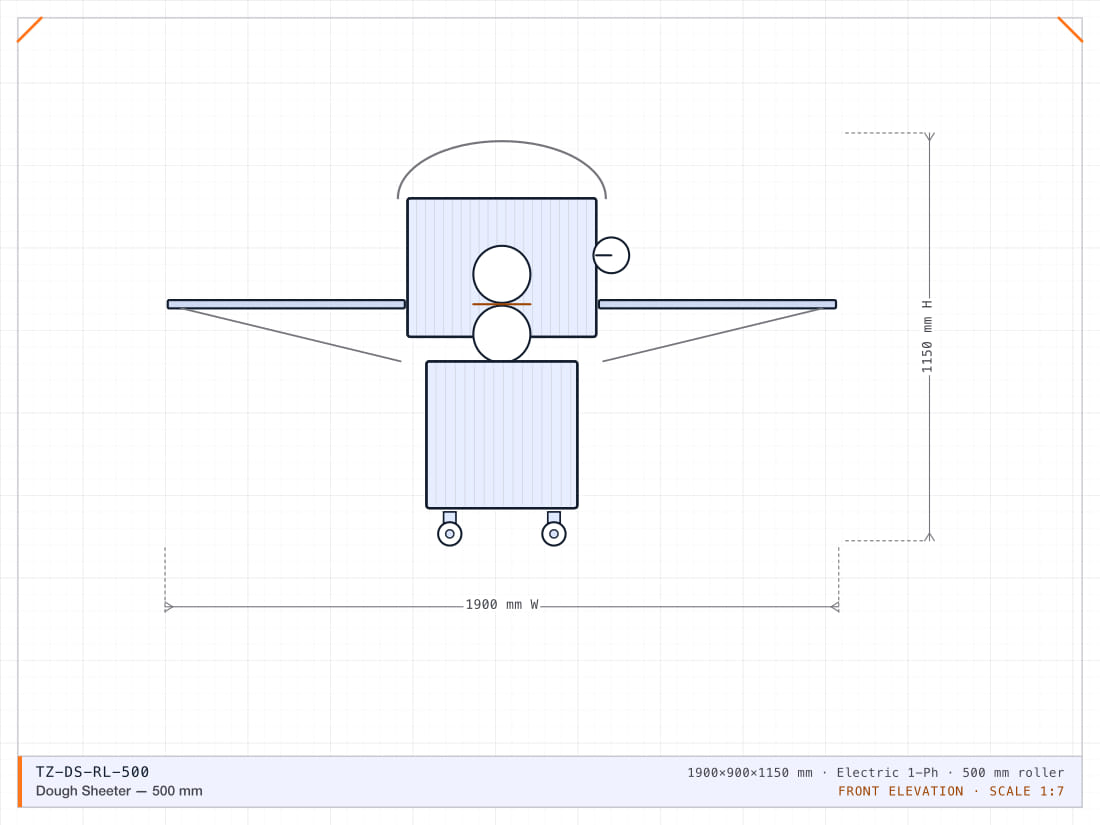The width and height of the screenshot is (1100, 825).
Task: Select the left caster wheel
Action: (x=450, y=534)
